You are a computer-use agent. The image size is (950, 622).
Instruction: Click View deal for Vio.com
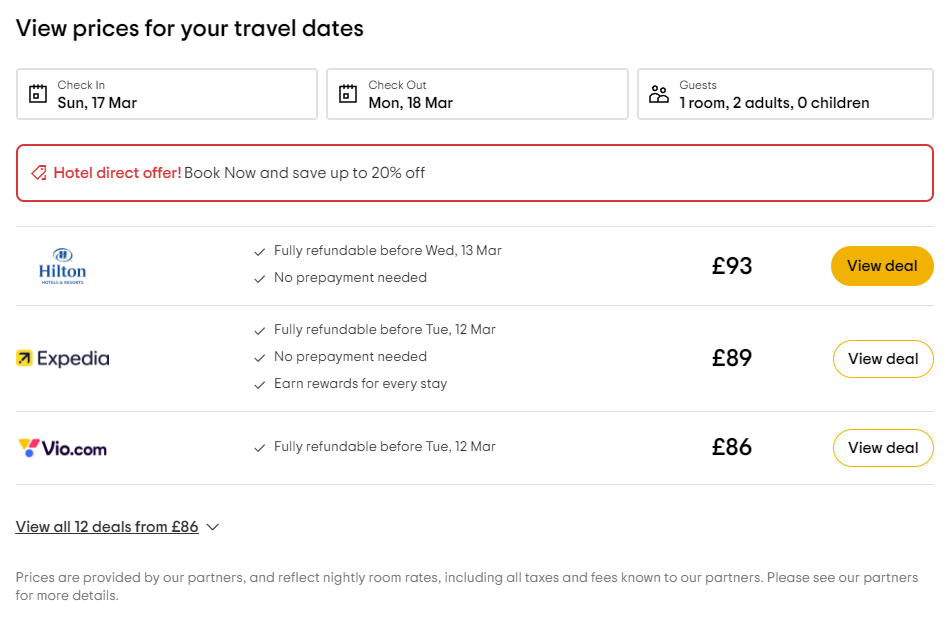[x=883, y=448]
